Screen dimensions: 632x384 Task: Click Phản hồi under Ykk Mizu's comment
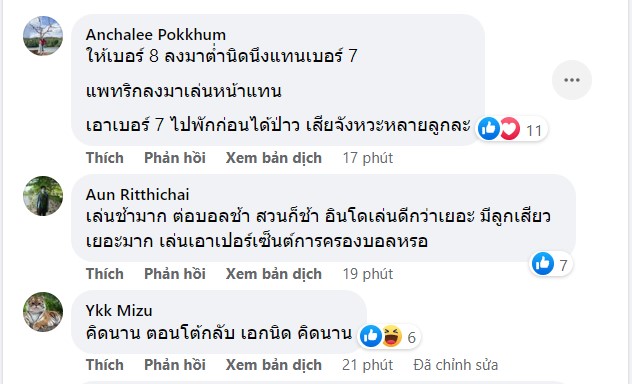[x=175, y=365]
